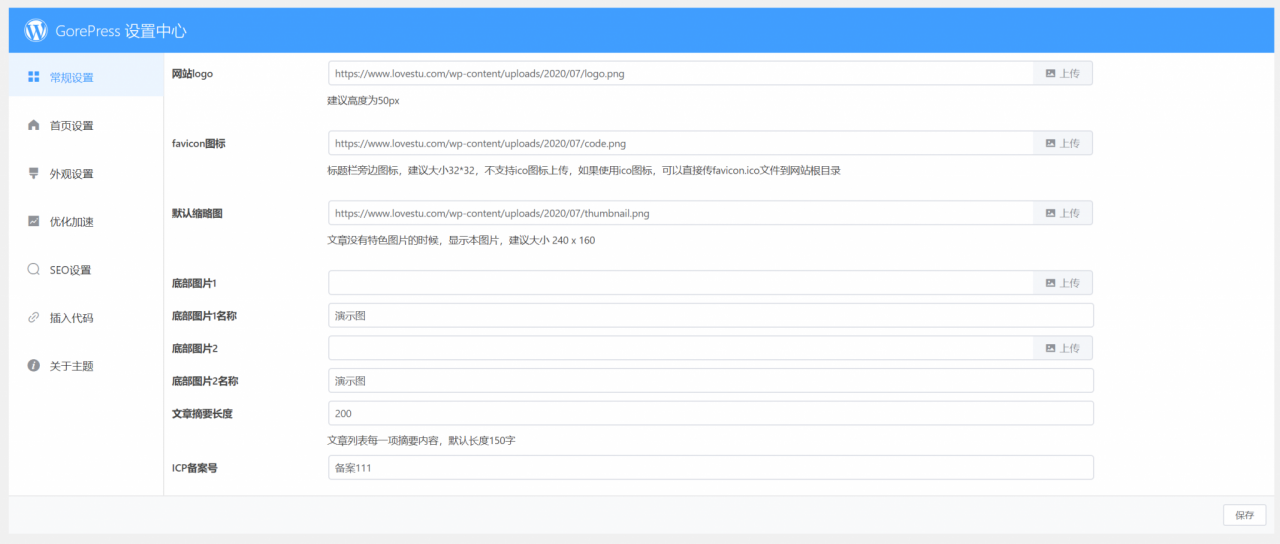Image resolution: width=1280 pixels, height=544 pixels.
Task: Open the SEO设置 section
Action: (70, 270)
